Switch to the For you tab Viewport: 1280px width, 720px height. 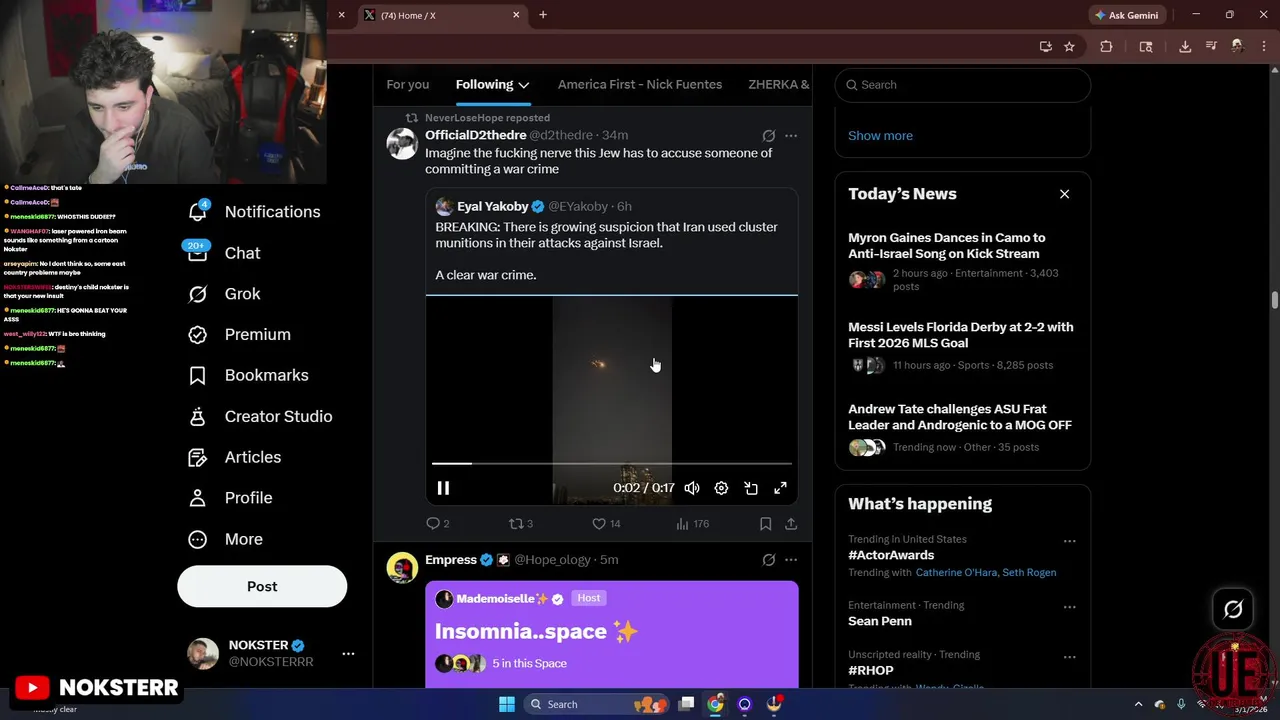coord(407,85)
